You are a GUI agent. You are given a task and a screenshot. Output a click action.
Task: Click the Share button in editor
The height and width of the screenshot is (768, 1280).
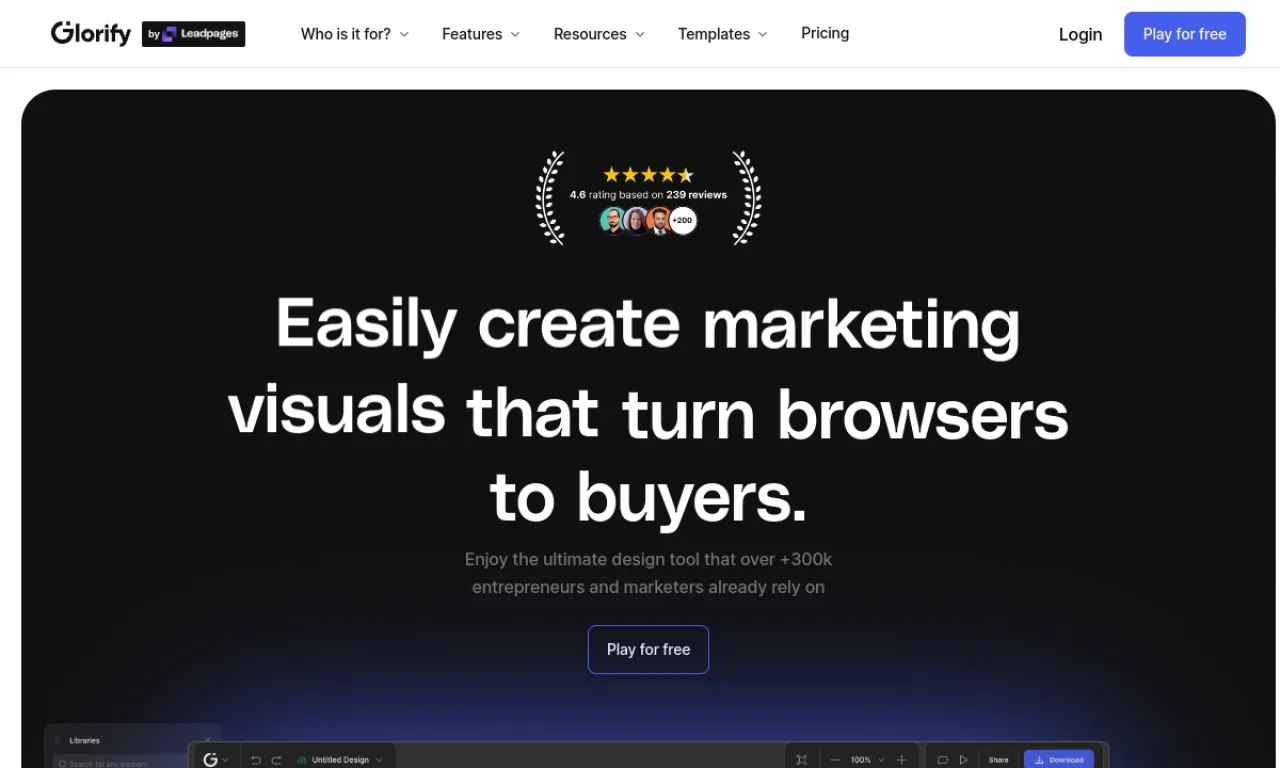[998, 760]
